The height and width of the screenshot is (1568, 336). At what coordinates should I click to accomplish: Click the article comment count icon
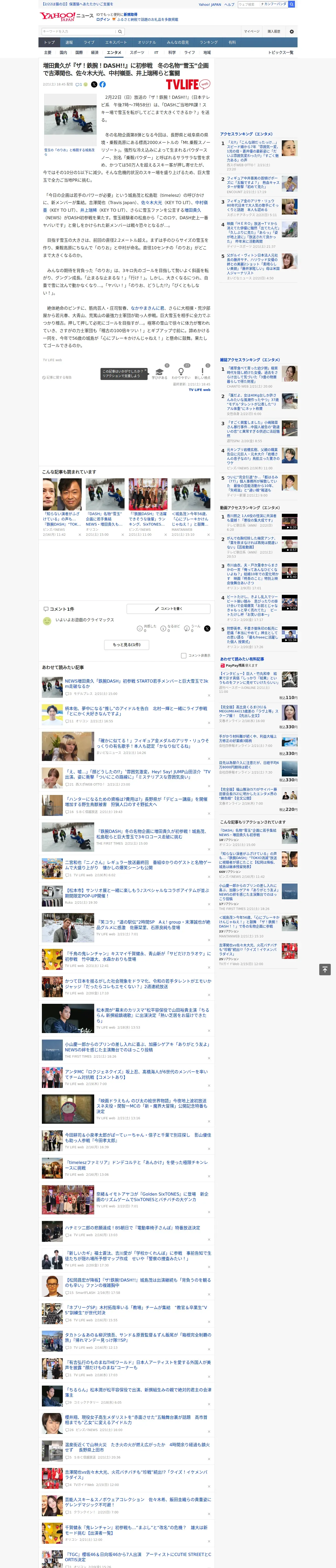pos(79,85)
